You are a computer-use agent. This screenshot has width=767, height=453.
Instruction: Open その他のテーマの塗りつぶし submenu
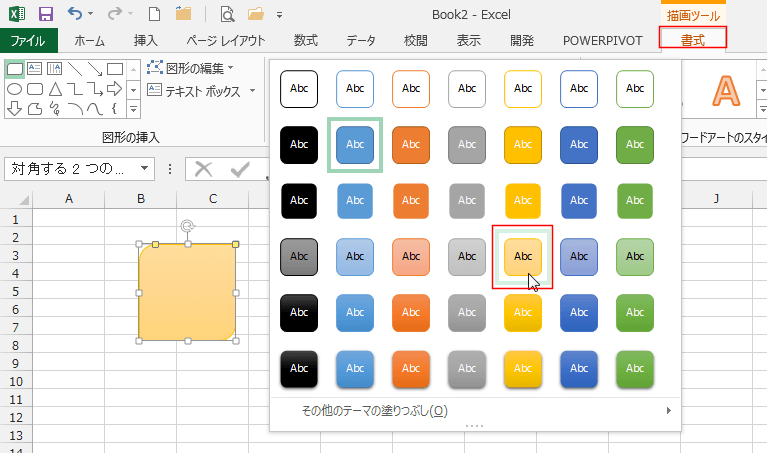tap(475, 410)
